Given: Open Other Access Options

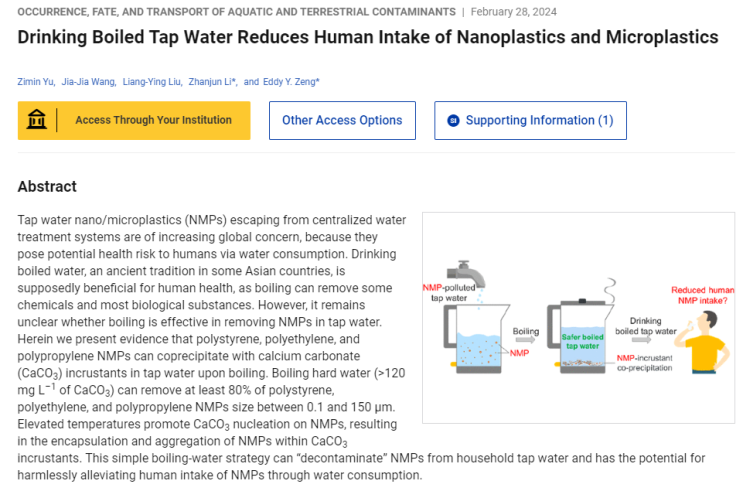Looking at the screenshot, I should [x=342, y=120].
